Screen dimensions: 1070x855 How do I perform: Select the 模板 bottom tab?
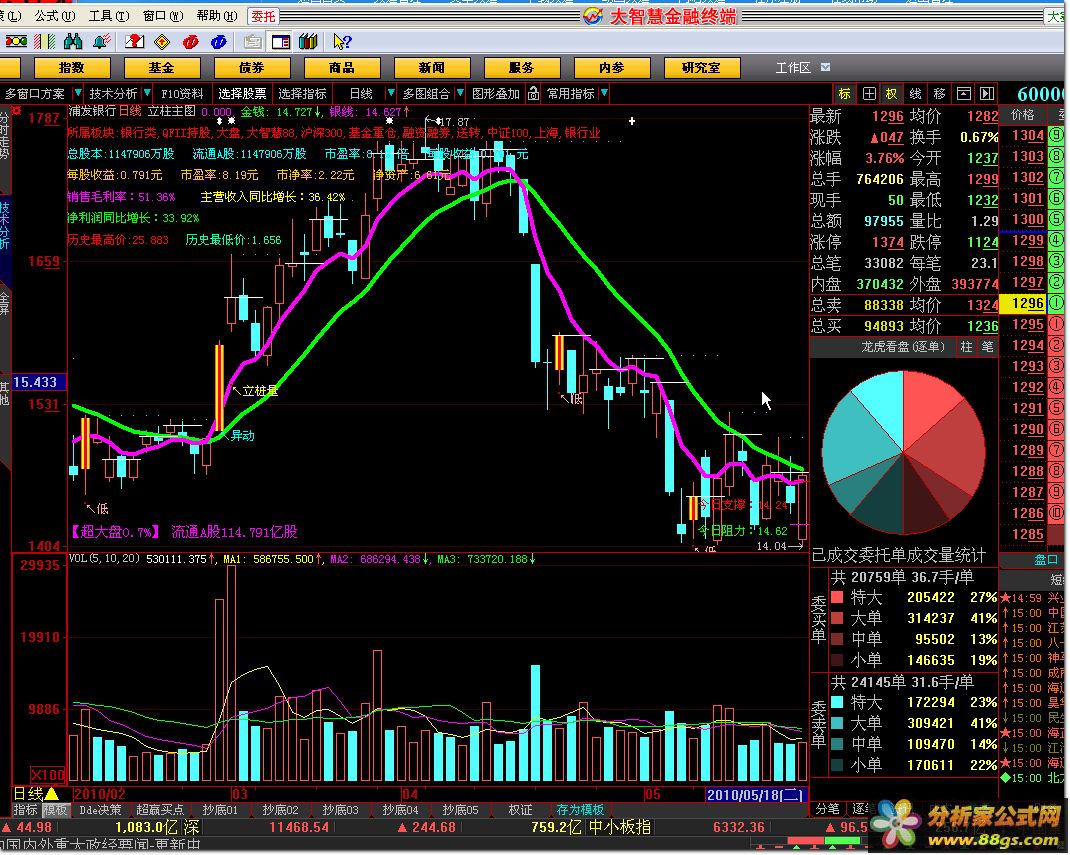click(55, 810)
